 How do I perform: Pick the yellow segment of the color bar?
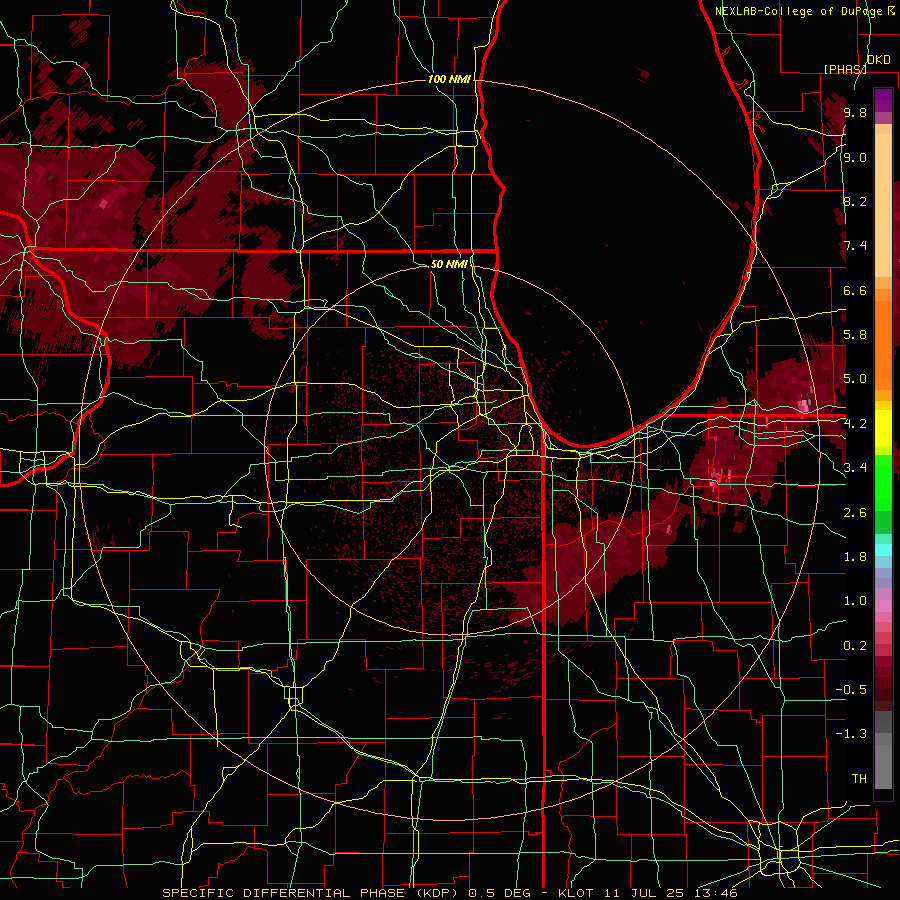click(x=883, y=428)
